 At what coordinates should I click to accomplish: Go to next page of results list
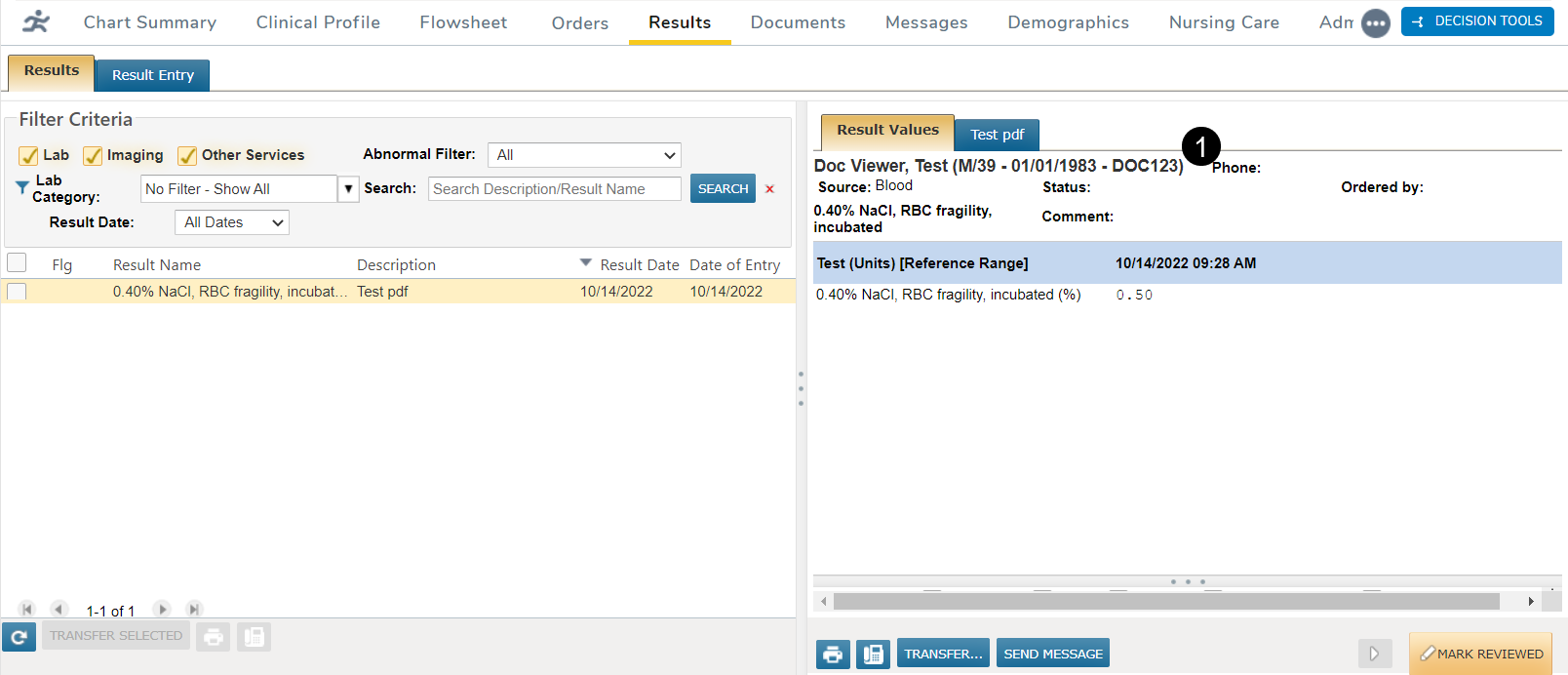pos(162,610)
